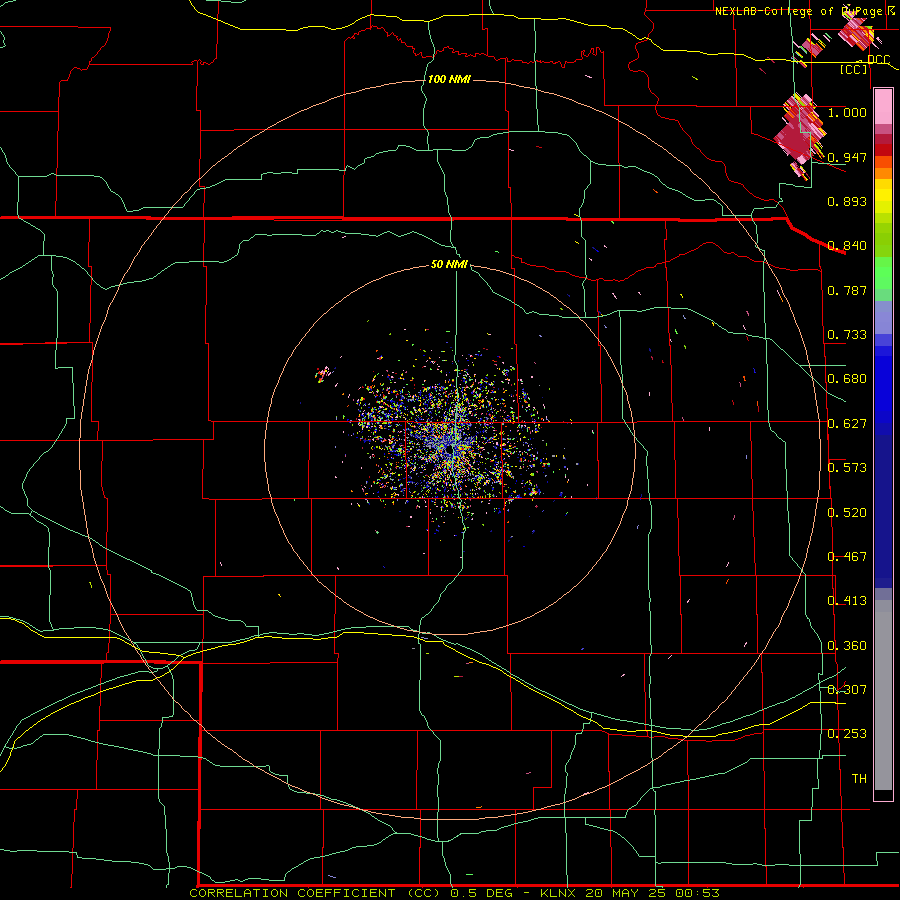Select the 0.573 scale value
This screenshot has height=900, width=900.
tap(847, 468)
